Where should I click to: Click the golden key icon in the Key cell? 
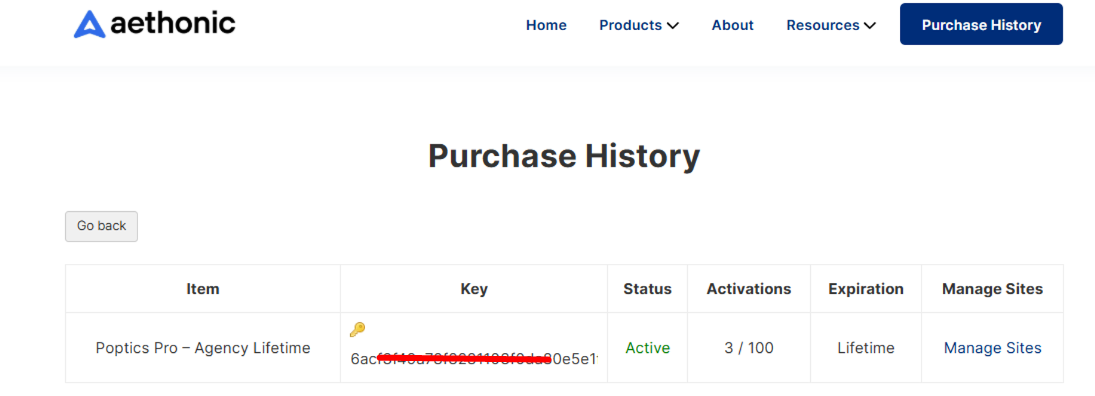click(358, 329)
